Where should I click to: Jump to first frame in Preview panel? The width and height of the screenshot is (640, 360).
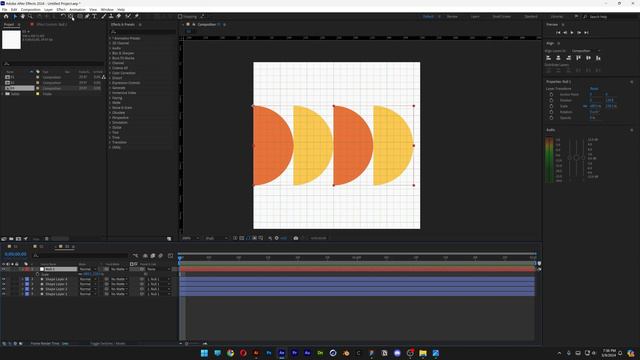pos(558,32)
